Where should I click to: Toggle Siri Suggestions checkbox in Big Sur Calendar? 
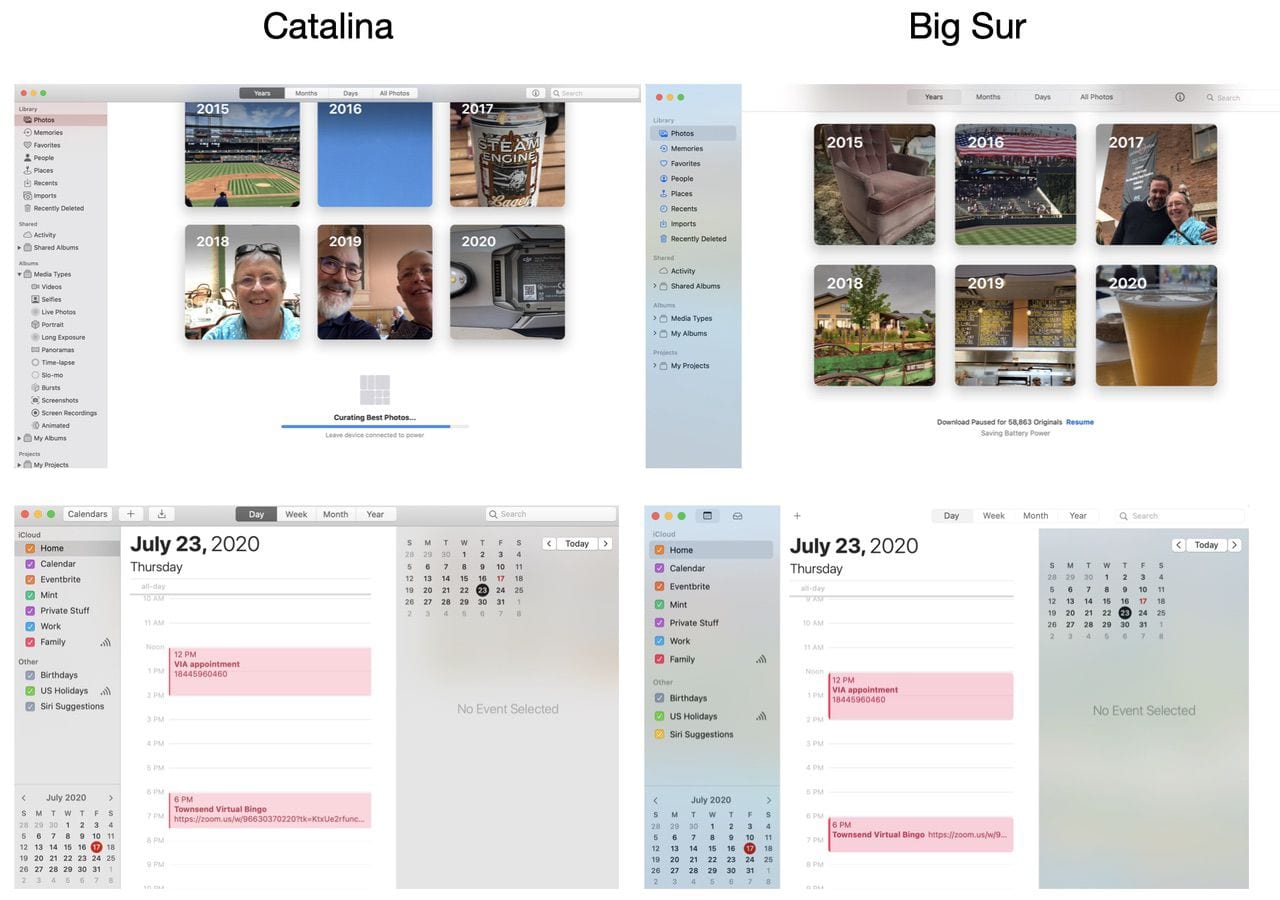pyautogui.click(x=659, y=734)
